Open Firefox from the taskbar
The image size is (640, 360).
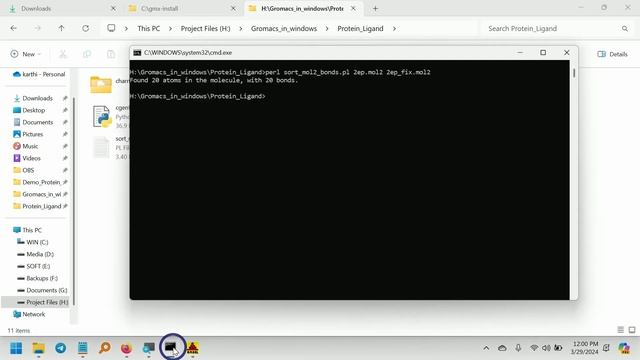click(127, 348)
